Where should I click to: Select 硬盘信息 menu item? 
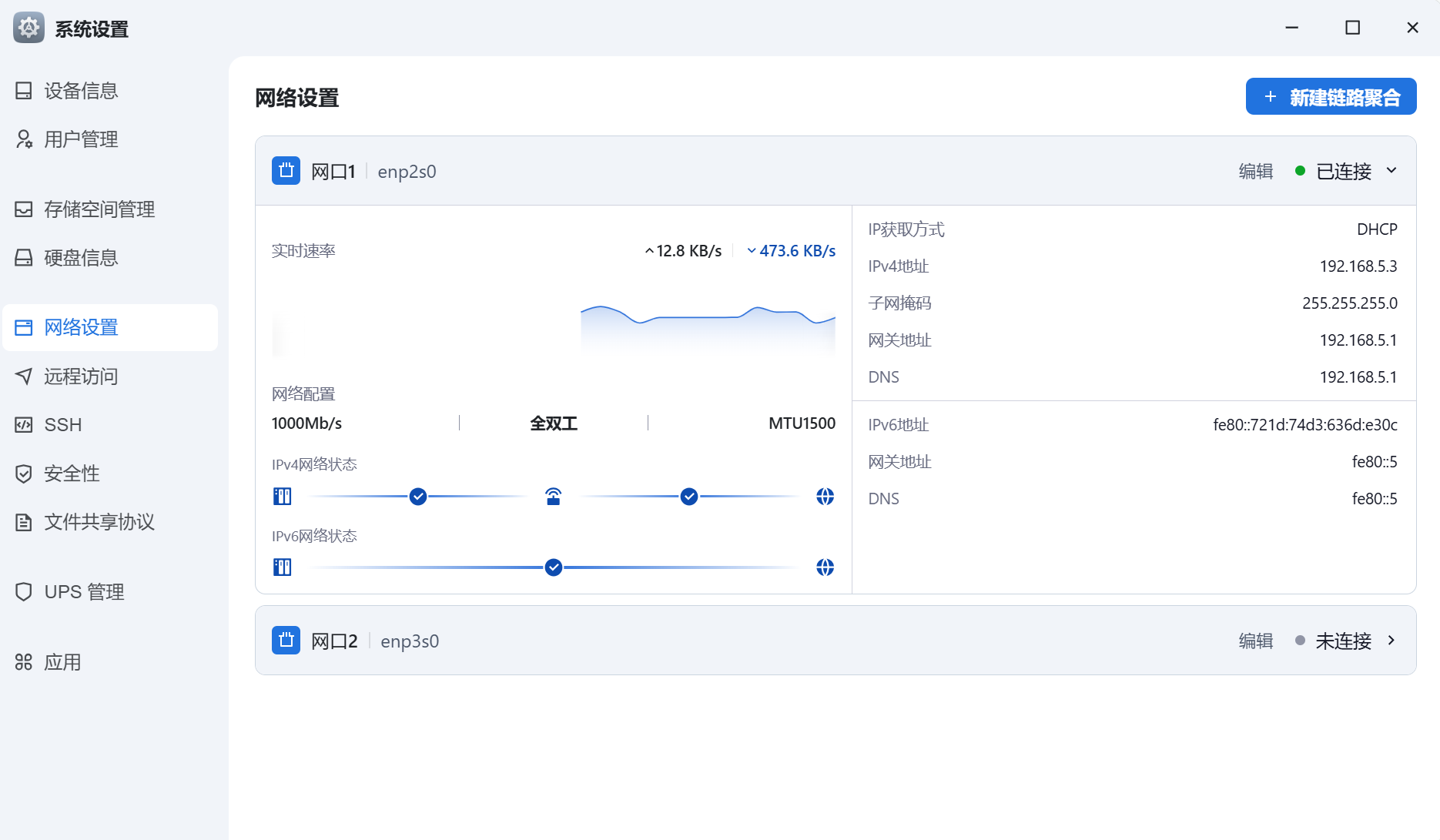coord(110,258)
